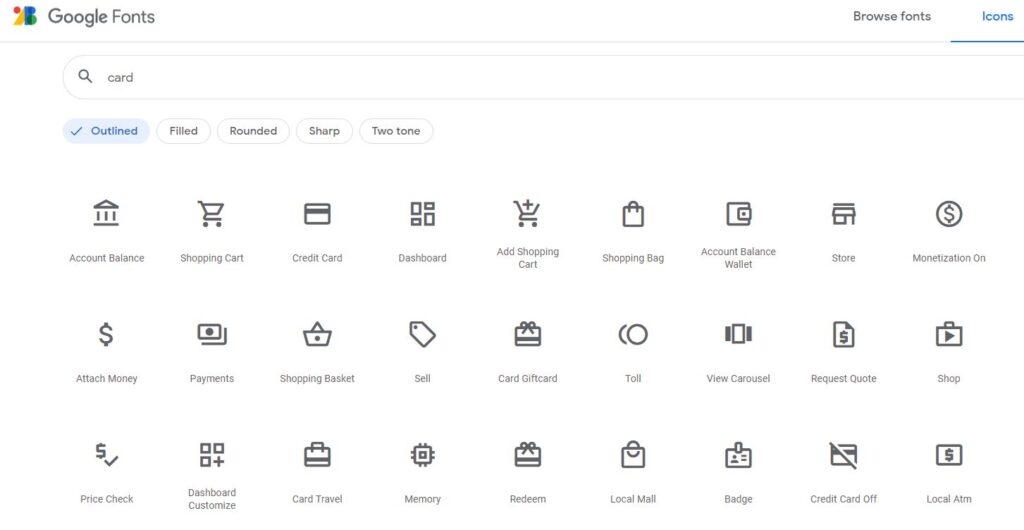Switch to the Icons tab
The width and height of the screenshot is (1024, 530).
997,16
